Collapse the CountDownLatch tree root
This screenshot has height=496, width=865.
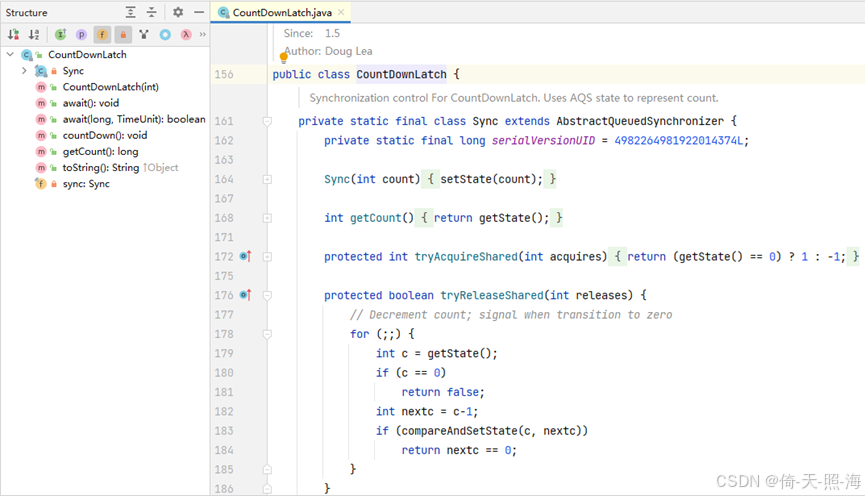coord(10,54)
